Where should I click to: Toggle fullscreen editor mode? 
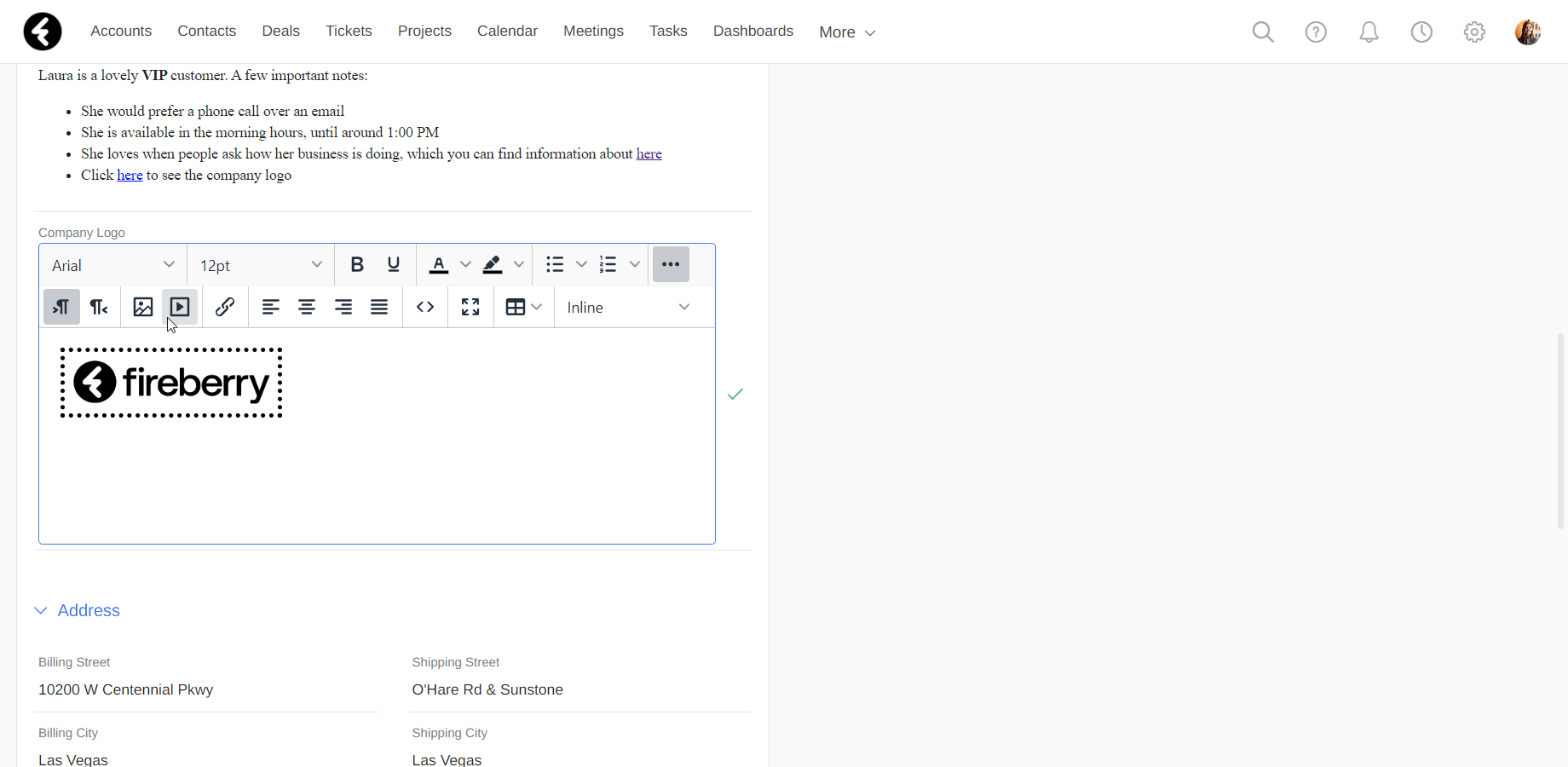point(470,307)
